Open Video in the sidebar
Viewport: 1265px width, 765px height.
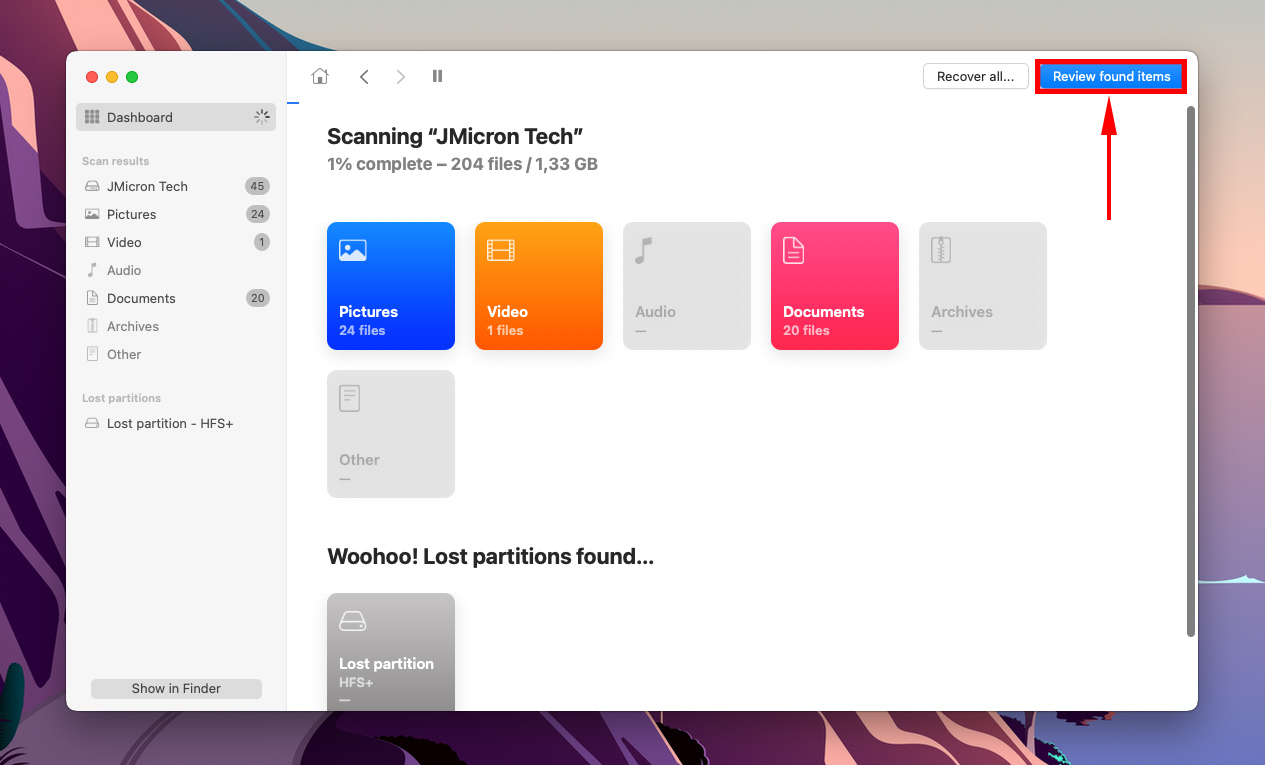(x=176, y=242)
